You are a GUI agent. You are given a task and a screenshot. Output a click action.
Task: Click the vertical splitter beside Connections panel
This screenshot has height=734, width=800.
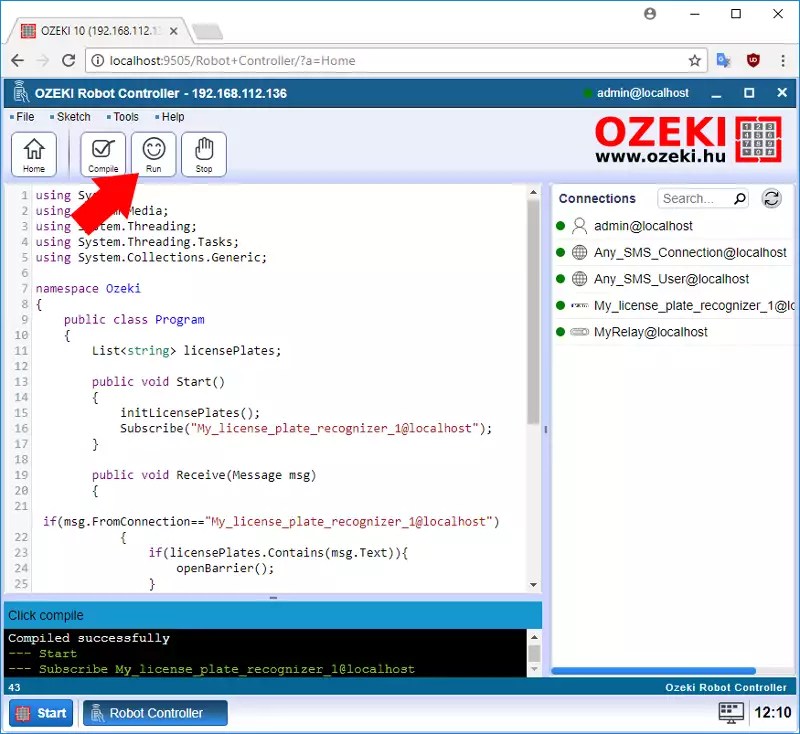546,430
